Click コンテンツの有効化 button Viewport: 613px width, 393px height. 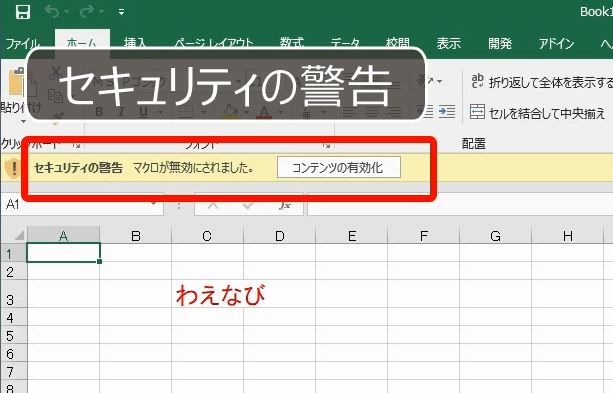coord(339,167)
